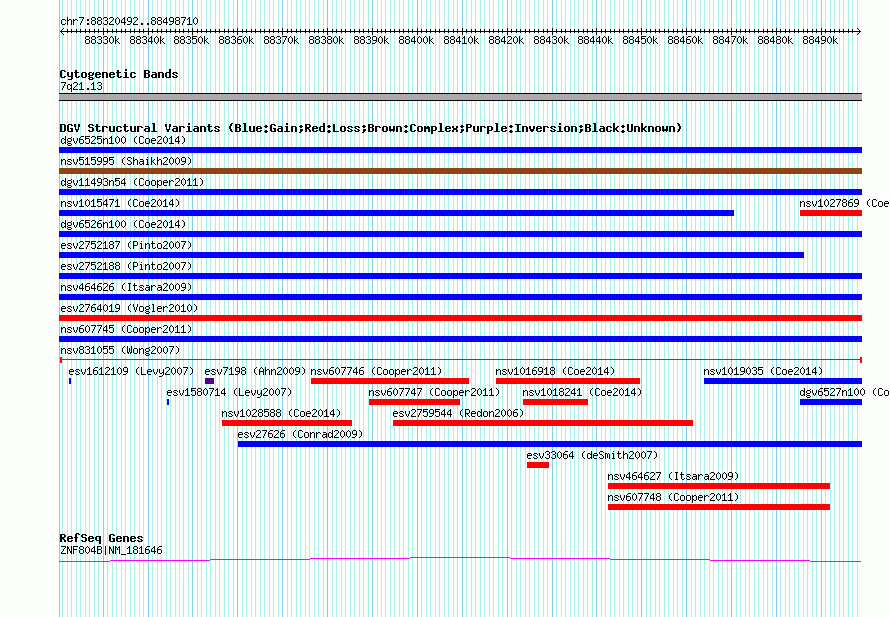The width and height of the screenshot is (890, 617).
Task: Open the esv2764019 (Vogler2010) label
Action: pyautogui.click(x=129, y=308)
